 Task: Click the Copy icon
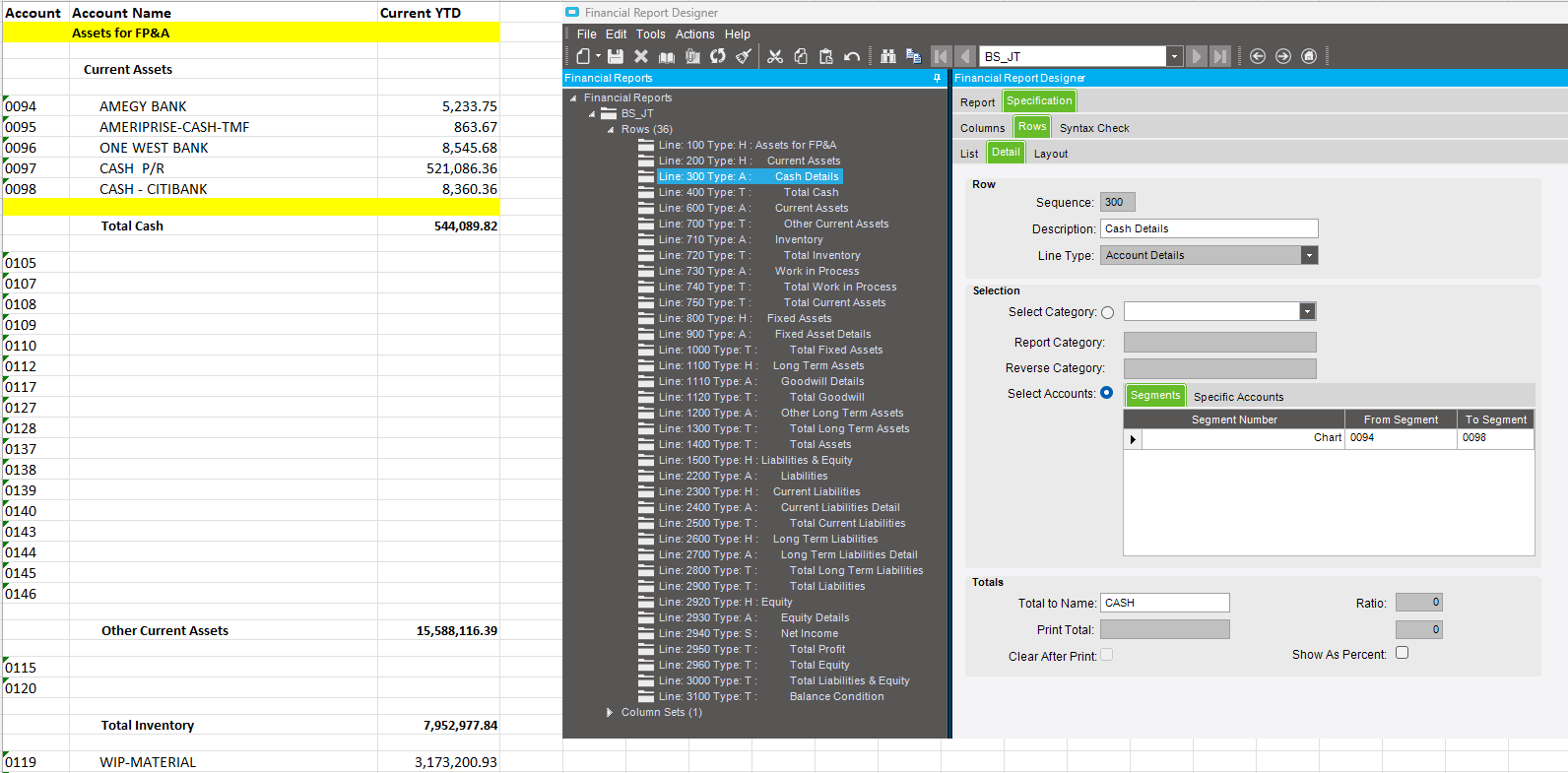point(801,56)
